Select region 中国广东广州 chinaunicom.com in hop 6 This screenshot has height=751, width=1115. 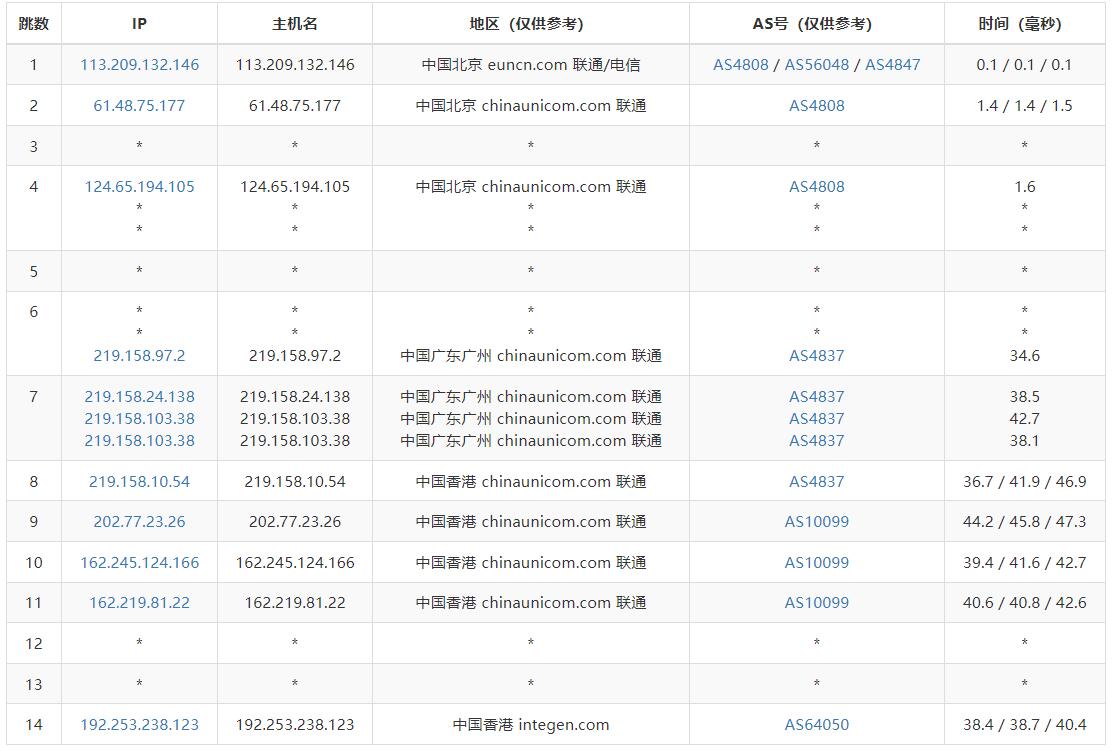530,356
